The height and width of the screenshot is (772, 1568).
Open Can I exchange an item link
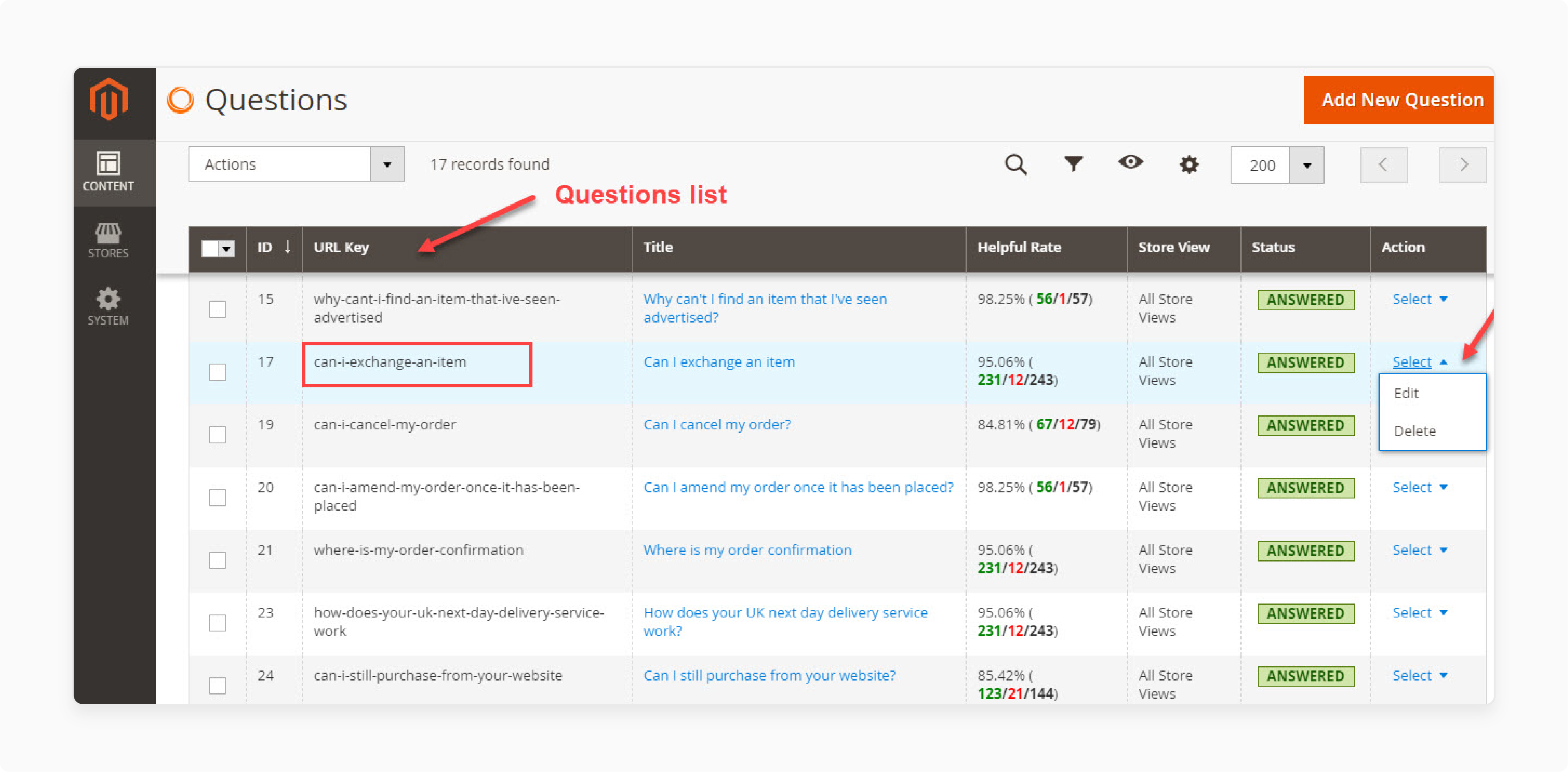(720, 360)
